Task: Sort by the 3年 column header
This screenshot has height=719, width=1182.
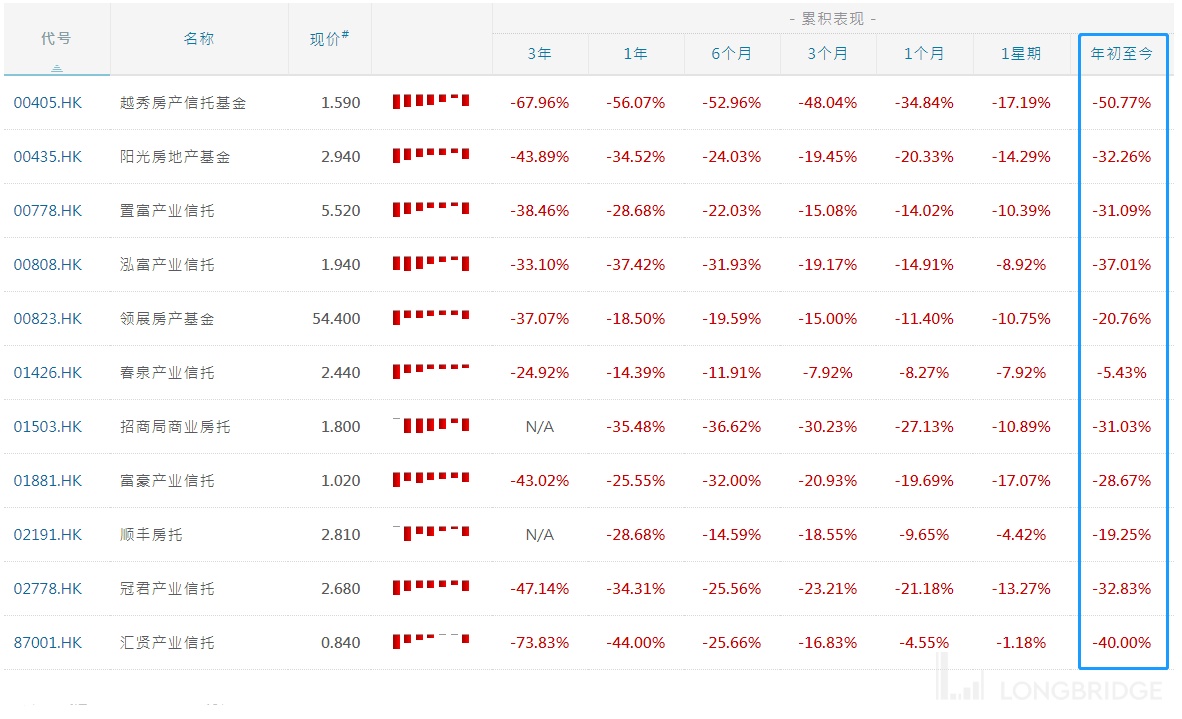Action: pyautogui.click(x=539, y=54)
